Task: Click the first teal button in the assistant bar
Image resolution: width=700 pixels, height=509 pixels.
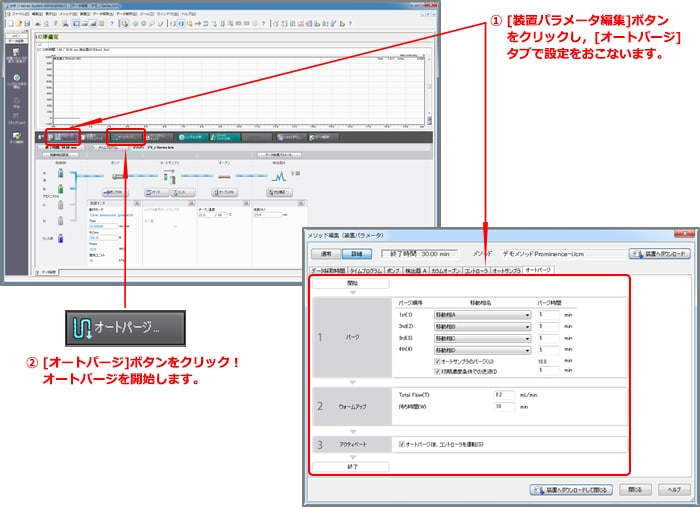Action: point(192,137)
